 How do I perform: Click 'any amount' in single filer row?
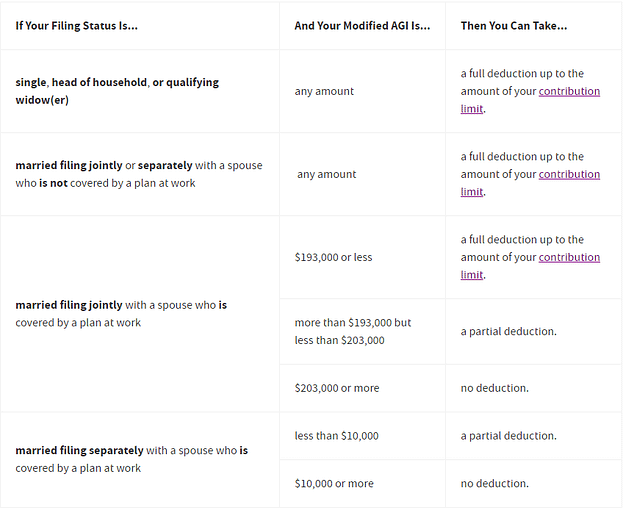tap(324, 91)
